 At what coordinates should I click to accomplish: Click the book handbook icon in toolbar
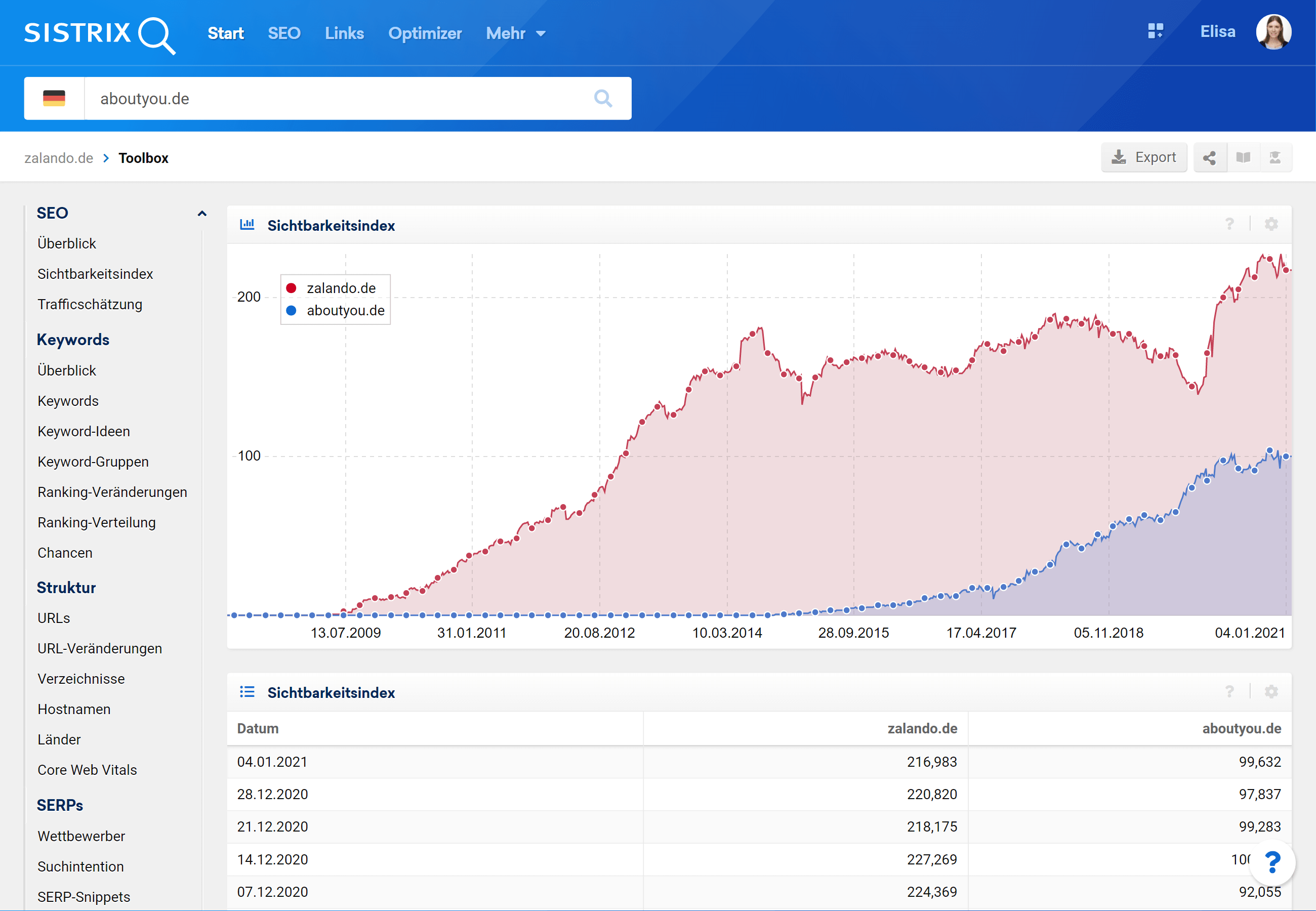[1243, 157]
